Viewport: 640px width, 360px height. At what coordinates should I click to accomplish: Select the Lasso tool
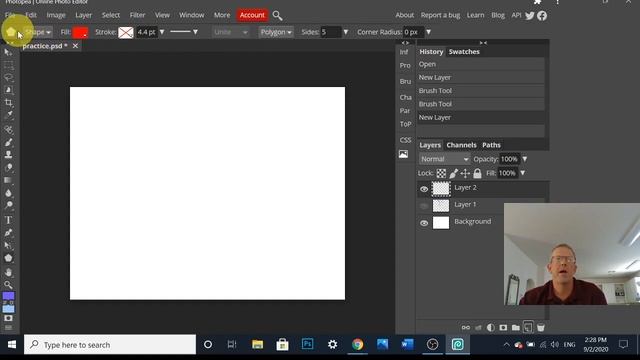[x=8, y=78]
